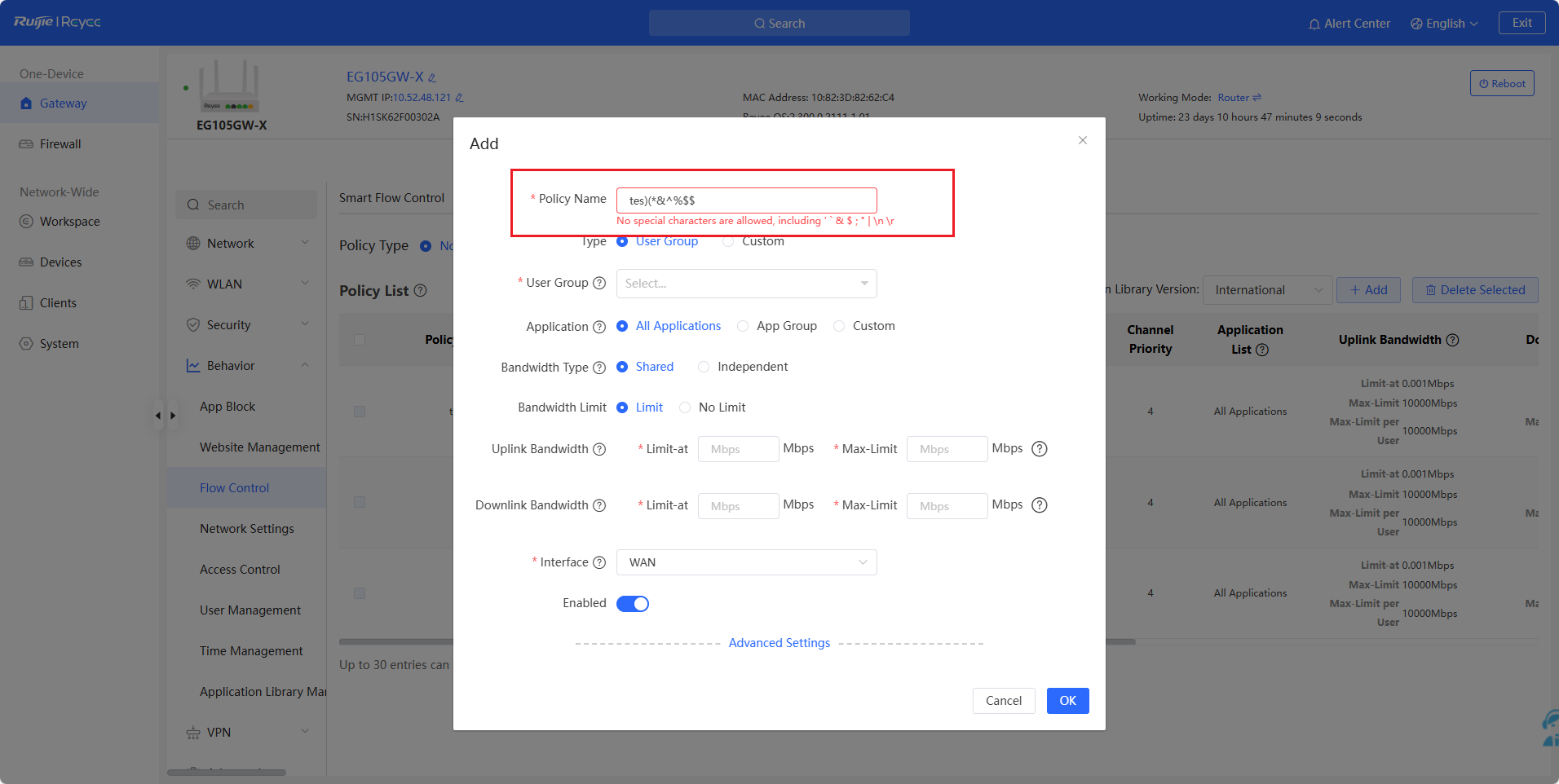Open Flow Control menu item
This screenshot has width=1559, height=784.
pyautogui.click(x=247, y=488)
